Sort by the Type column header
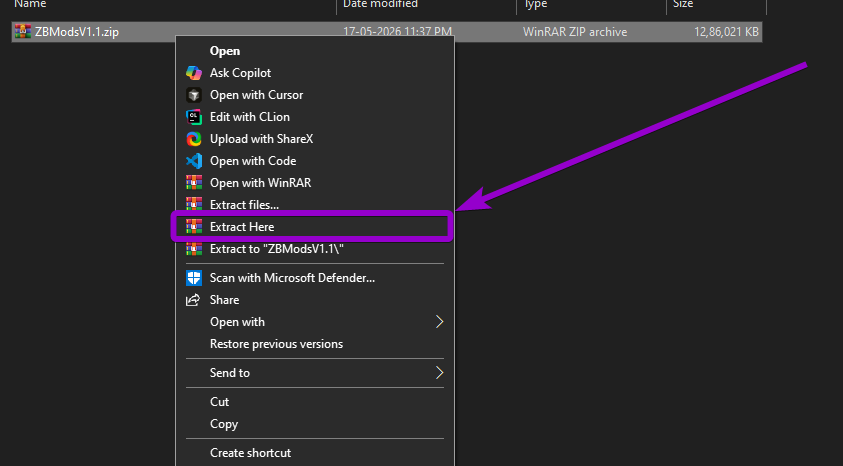The width and height of the screenshot is (843, 466). tap(535, 4)
